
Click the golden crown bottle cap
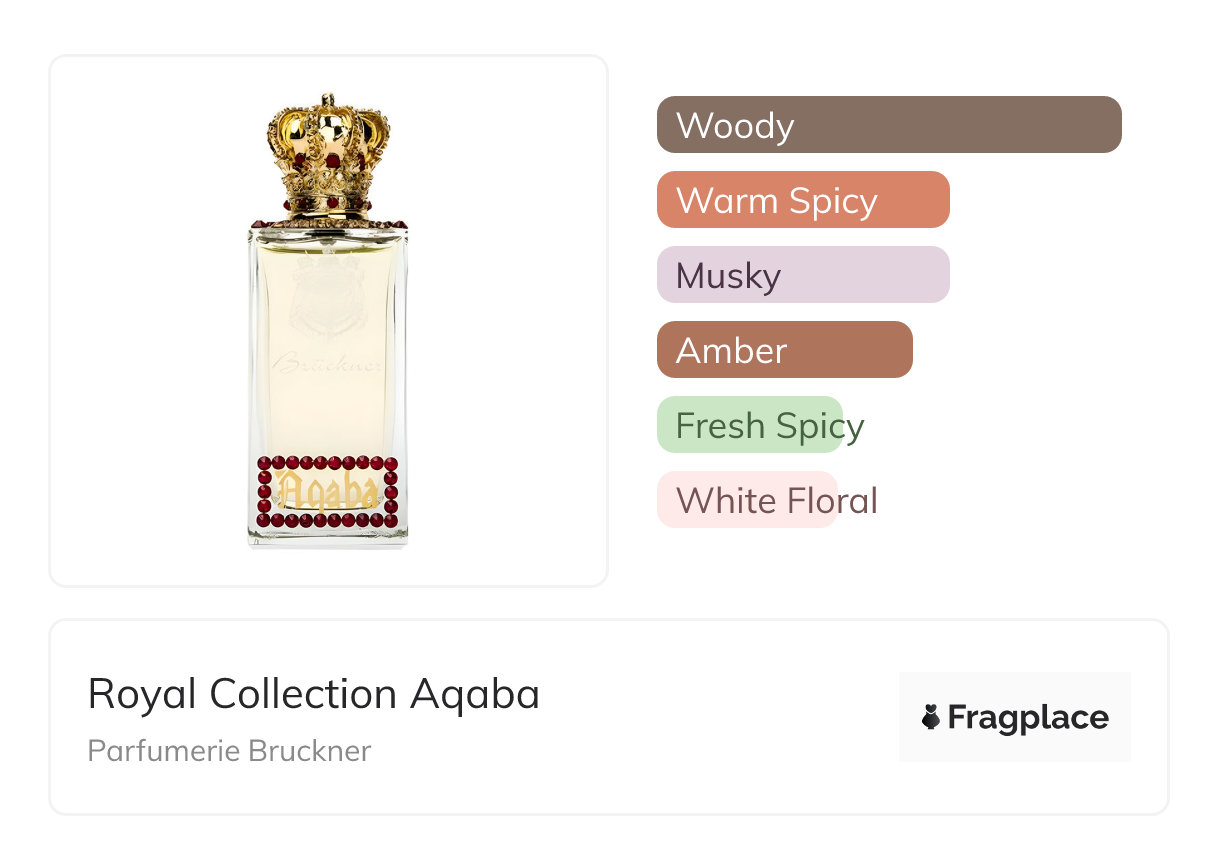pyautogui.click(x=328, y=150)
